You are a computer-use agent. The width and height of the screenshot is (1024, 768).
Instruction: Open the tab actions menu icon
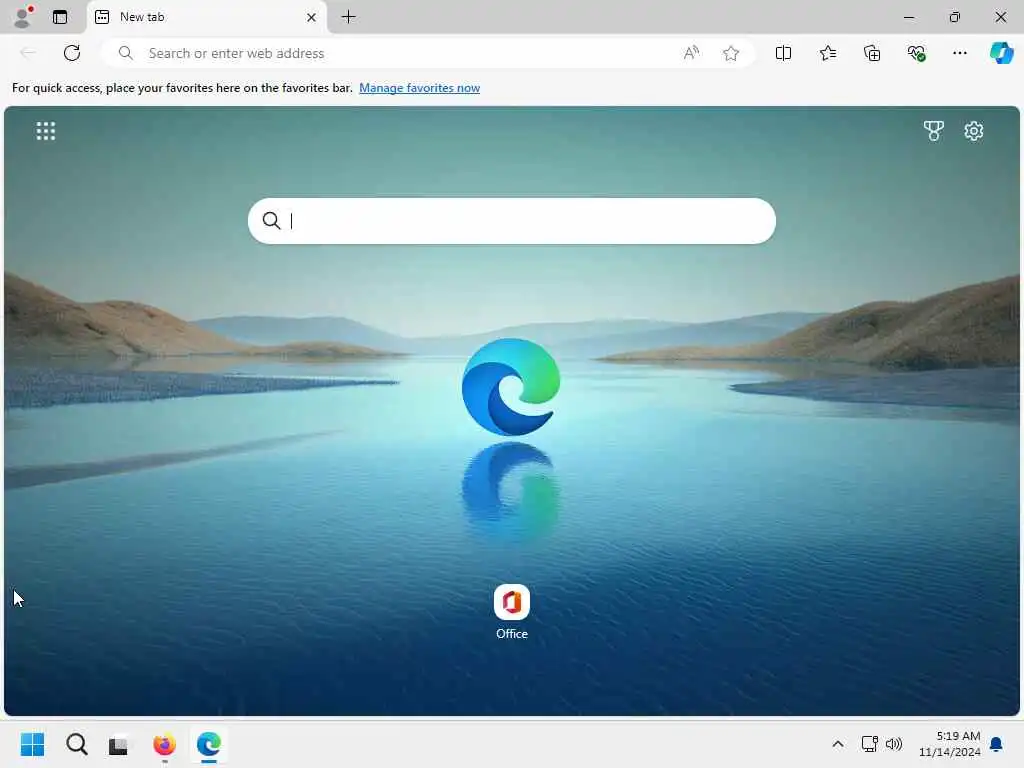click(60, 17)
